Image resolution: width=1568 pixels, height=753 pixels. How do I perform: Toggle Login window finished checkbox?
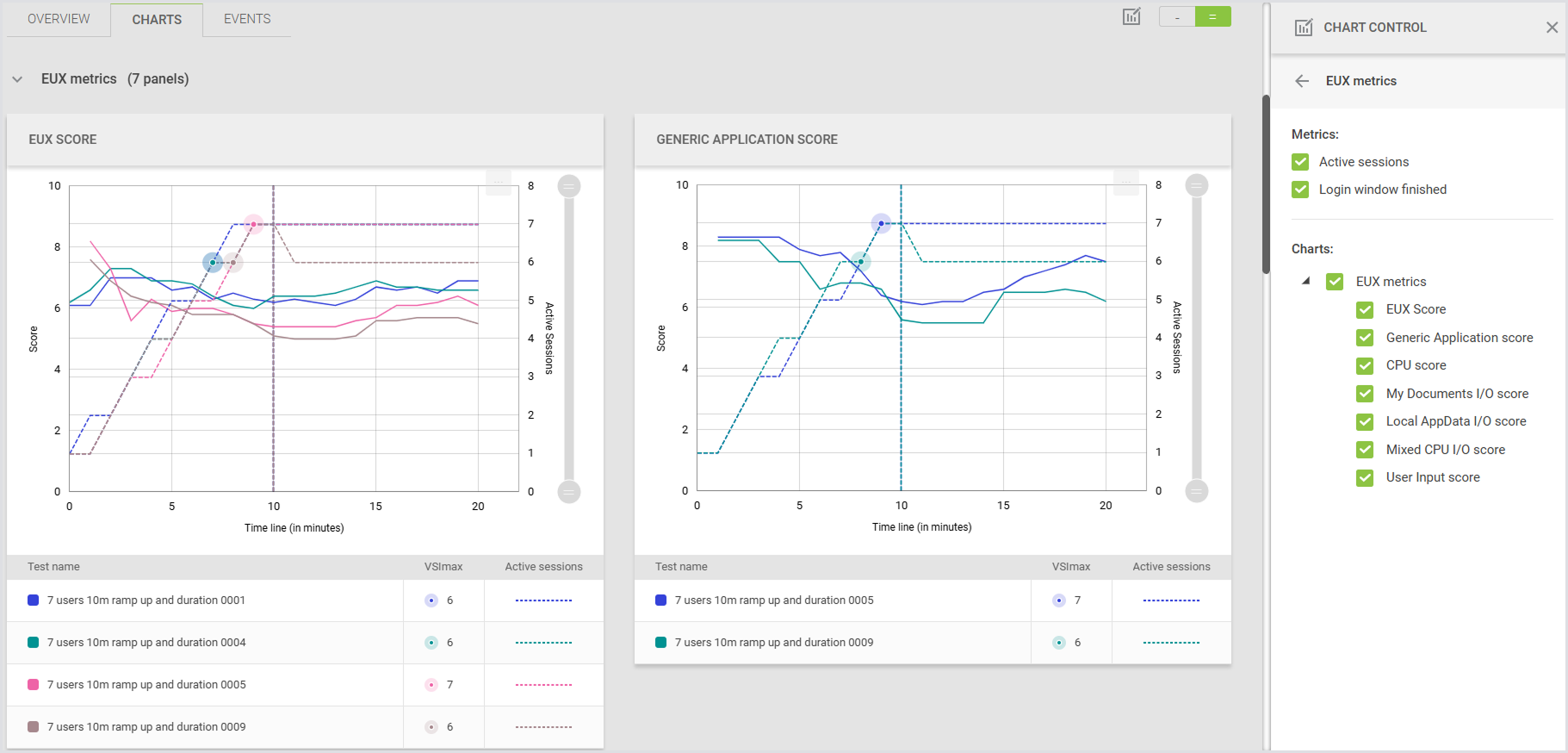point(1300,190)
